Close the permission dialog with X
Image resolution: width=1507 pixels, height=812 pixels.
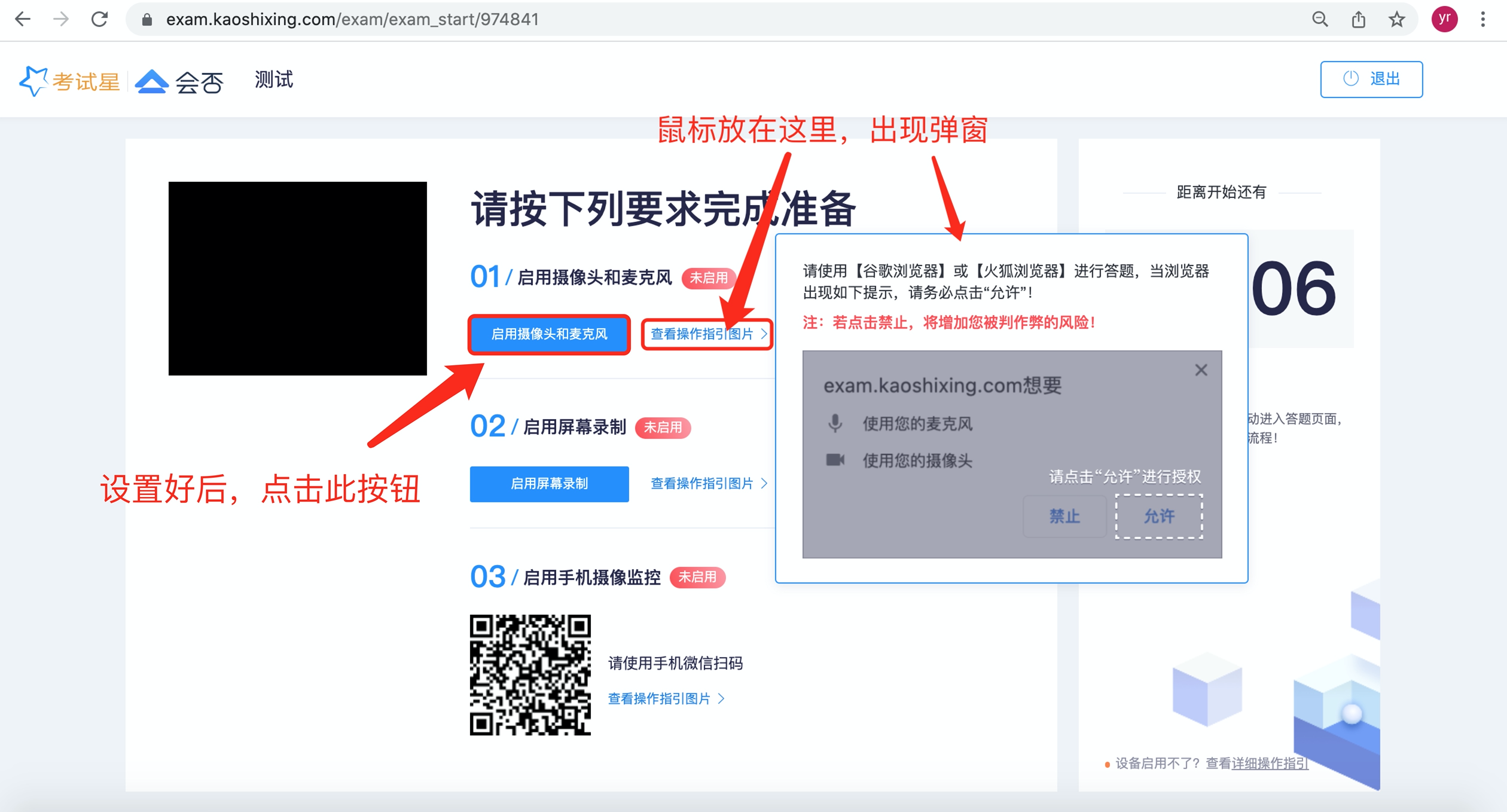click(x=1201, y=370)
